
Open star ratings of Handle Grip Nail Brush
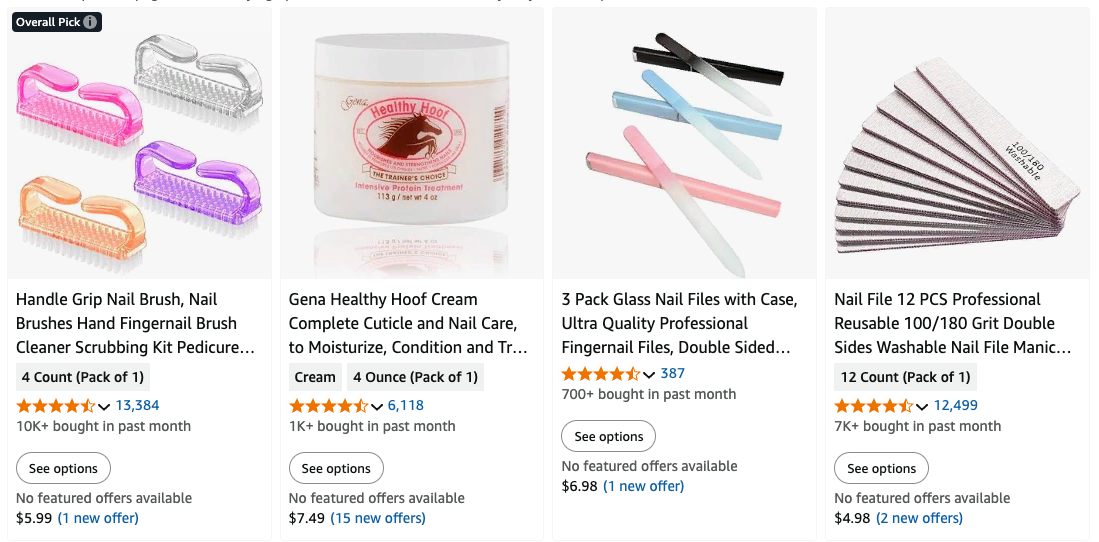[55, 405]
